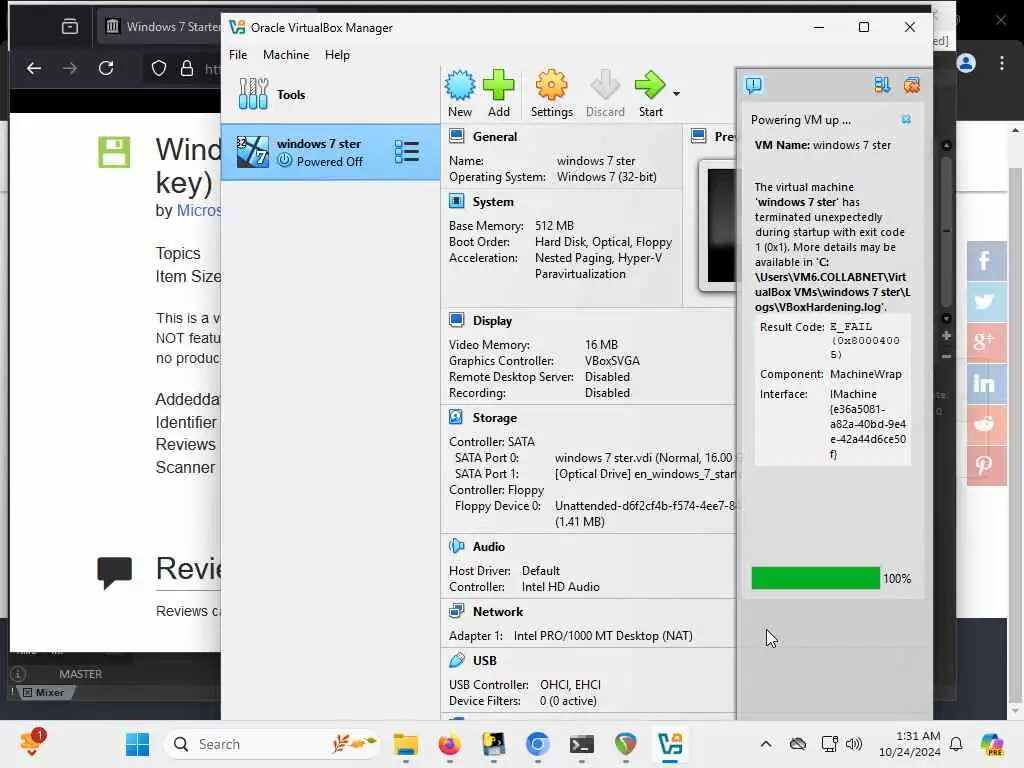Click the Audio speaker icon
The width and height of the screenshot is (1024, 768).
point(456,546)
